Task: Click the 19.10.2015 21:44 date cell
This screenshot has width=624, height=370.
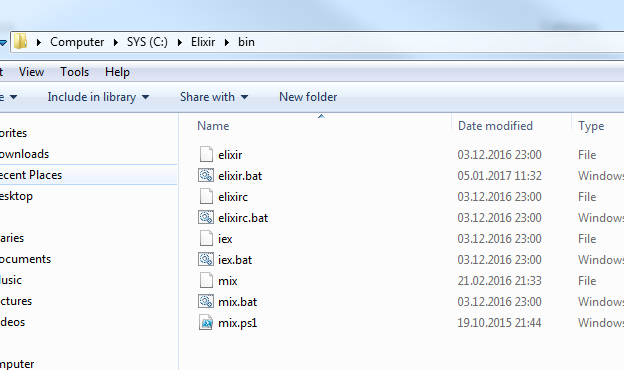Action: pyautogui.click(x=499, y=323)
